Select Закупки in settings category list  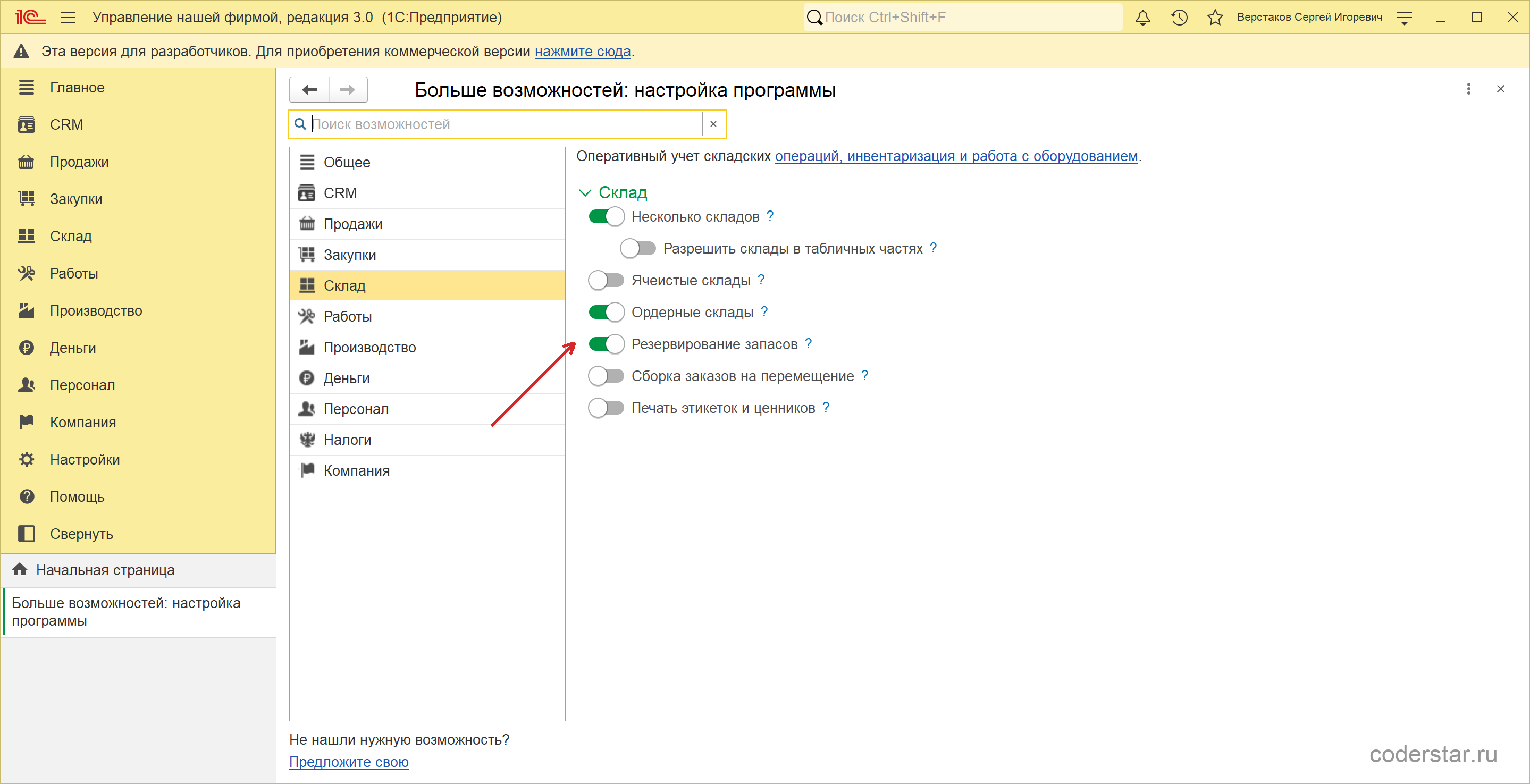(x=427, y=255)
